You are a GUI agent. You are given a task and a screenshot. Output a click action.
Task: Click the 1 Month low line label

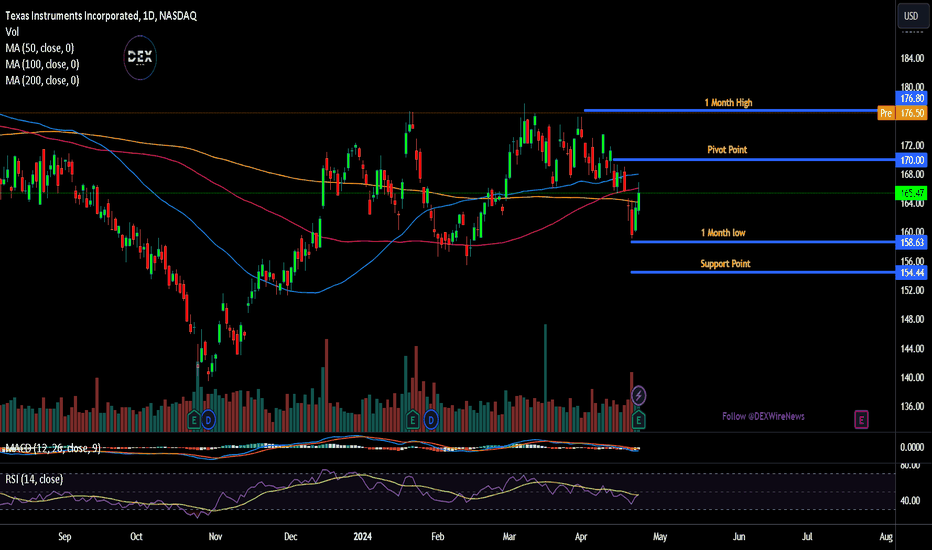click(723, 233)
